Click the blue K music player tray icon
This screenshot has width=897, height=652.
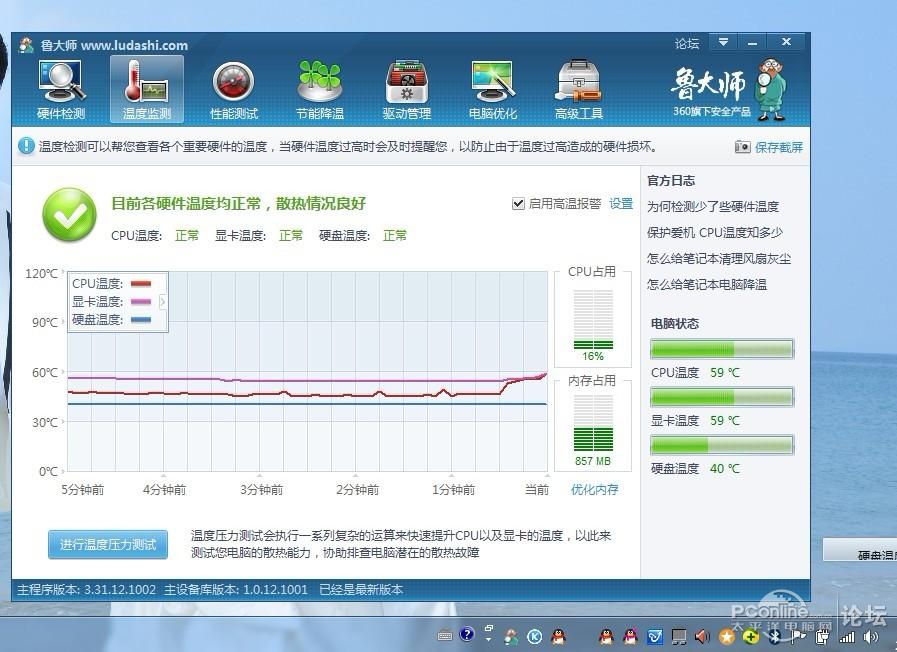[x=534, y=637]
